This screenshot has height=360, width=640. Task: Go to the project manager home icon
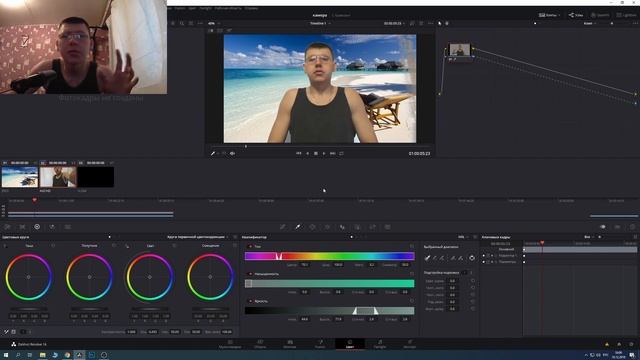tap(619, 344)
